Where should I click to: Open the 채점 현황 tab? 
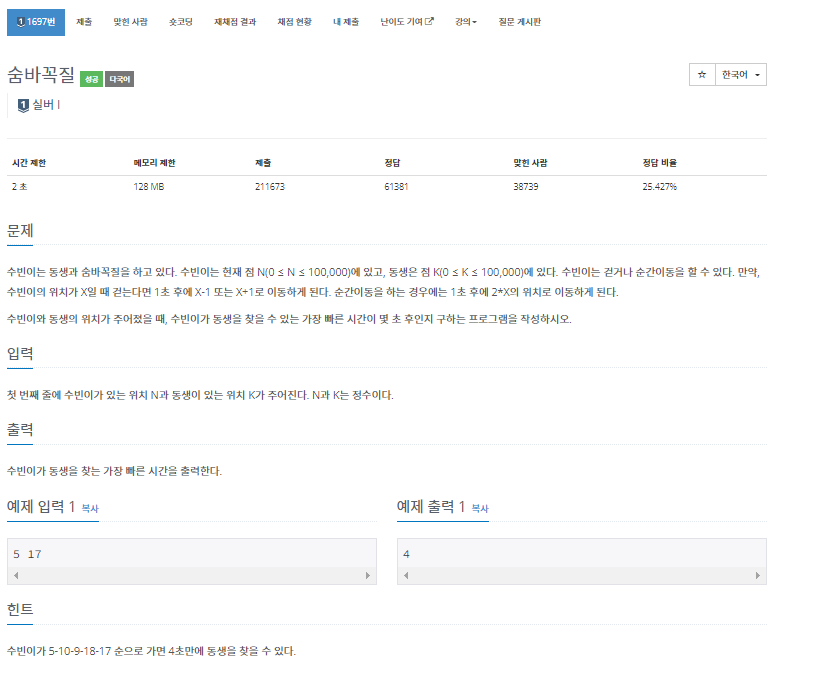click(294, 22)
